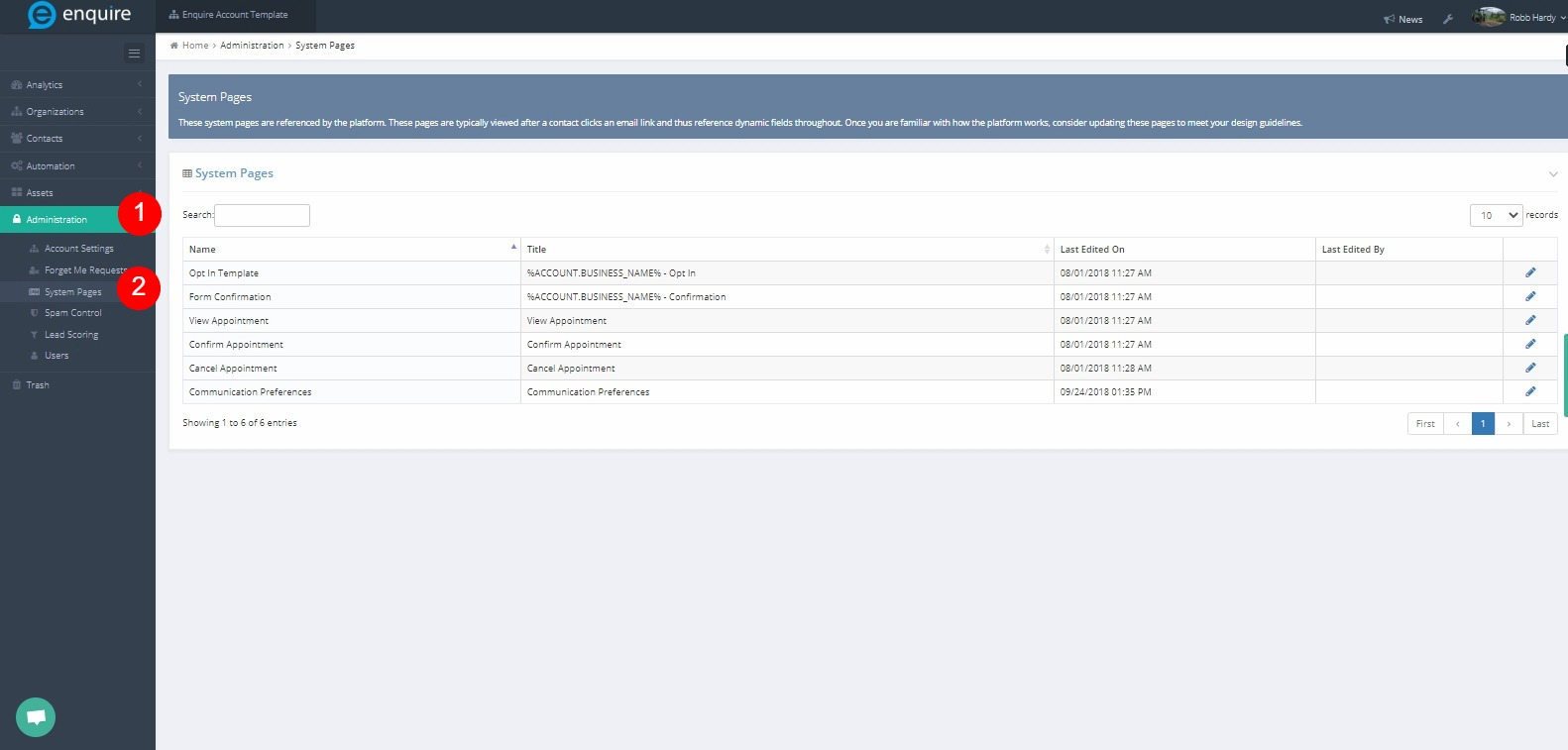Open Forget Me Requests menu item
The image size is (1568, 750).
click(x=85, y=270)
